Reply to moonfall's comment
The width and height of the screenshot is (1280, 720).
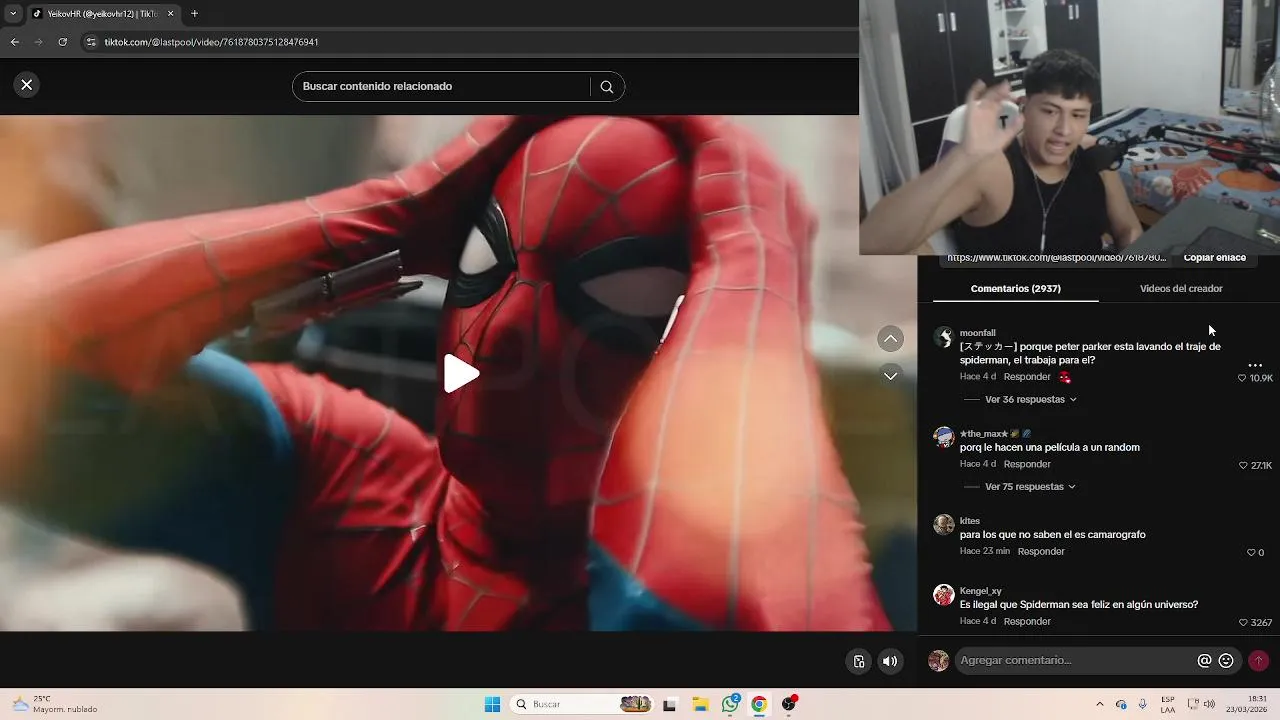(1027, 377)
